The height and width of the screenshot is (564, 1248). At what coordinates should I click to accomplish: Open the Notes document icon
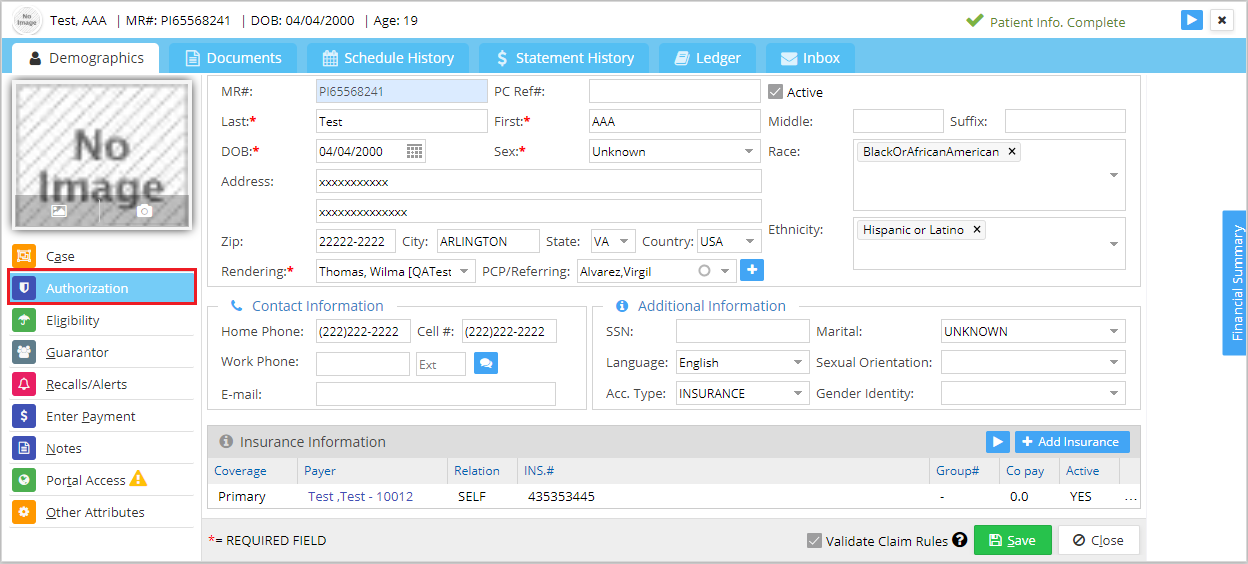(24, 448)
